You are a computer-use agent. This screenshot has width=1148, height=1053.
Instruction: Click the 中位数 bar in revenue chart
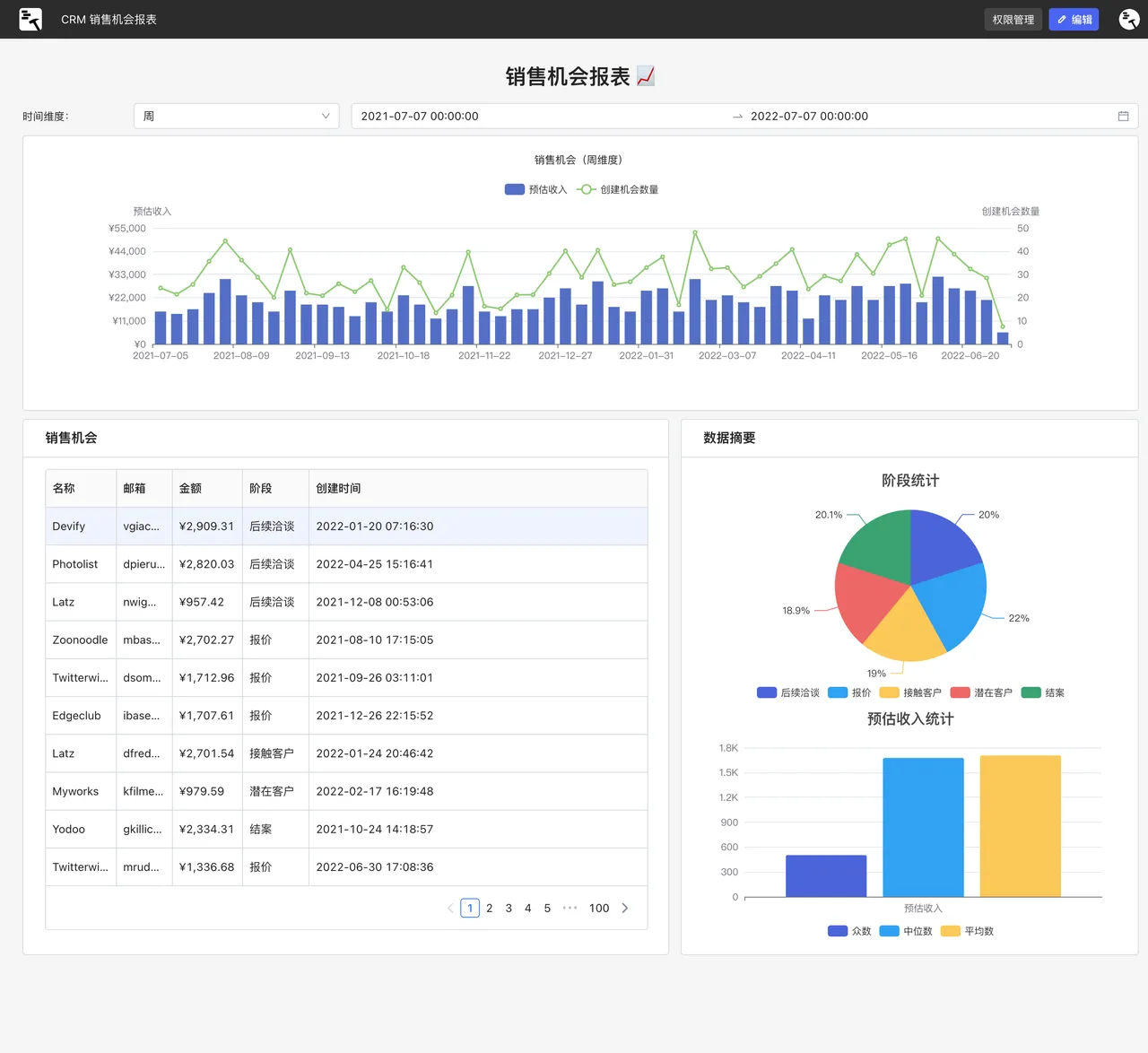click(x=923, y=827)
